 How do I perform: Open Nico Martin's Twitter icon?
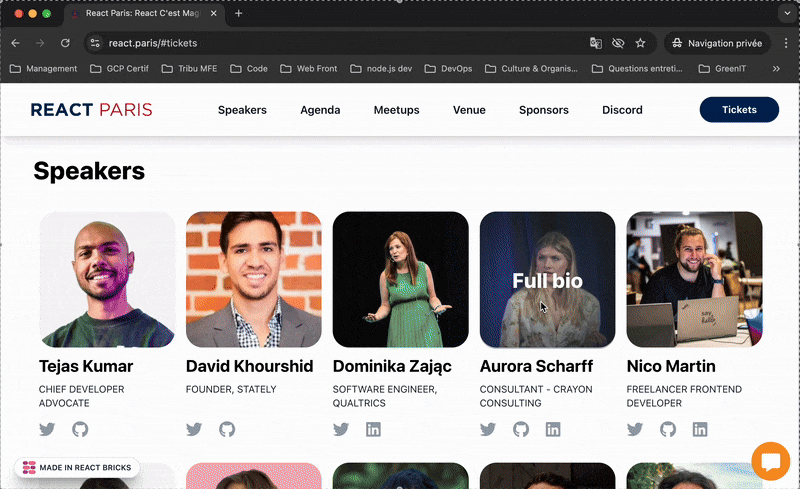coord(635,429)
